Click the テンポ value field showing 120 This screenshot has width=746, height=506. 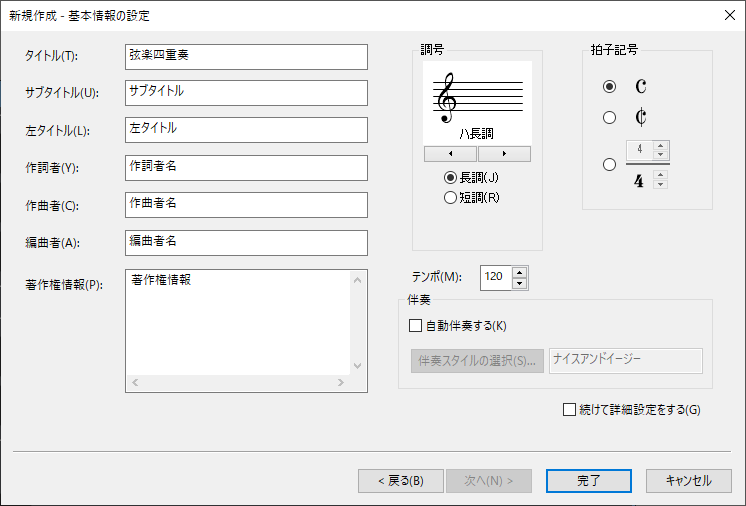tap(496, 278)
